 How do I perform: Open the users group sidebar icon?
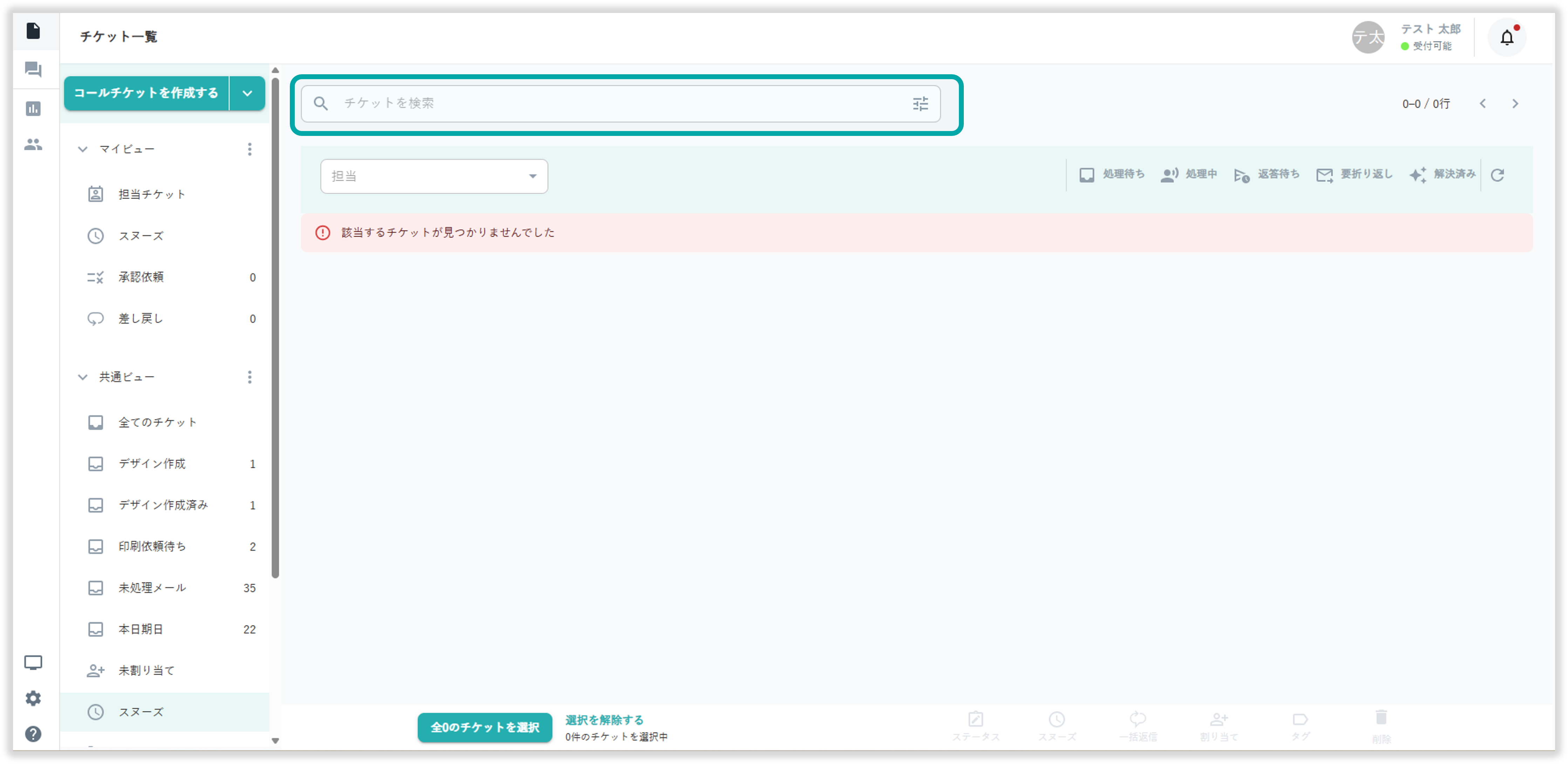coord(33,145)
